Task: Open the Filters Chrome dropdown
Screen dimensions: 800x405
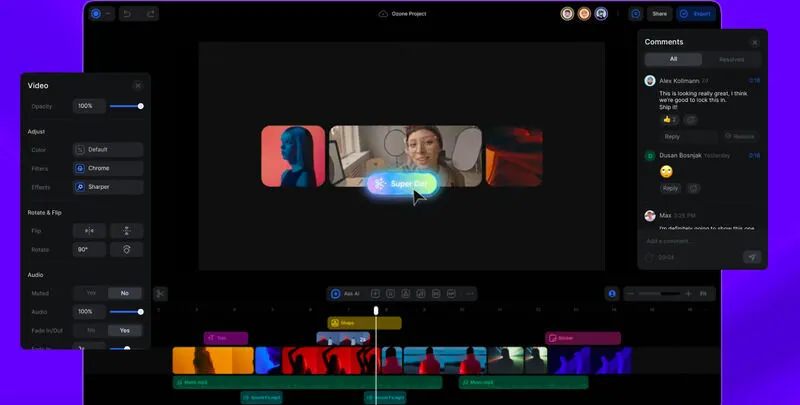Action: tap(108, 168)
